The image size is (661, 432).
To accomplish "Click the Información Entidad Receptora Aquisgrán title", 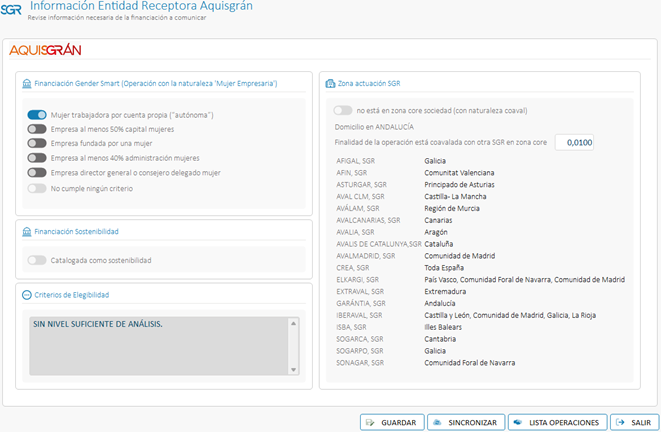I will [141, 6].
